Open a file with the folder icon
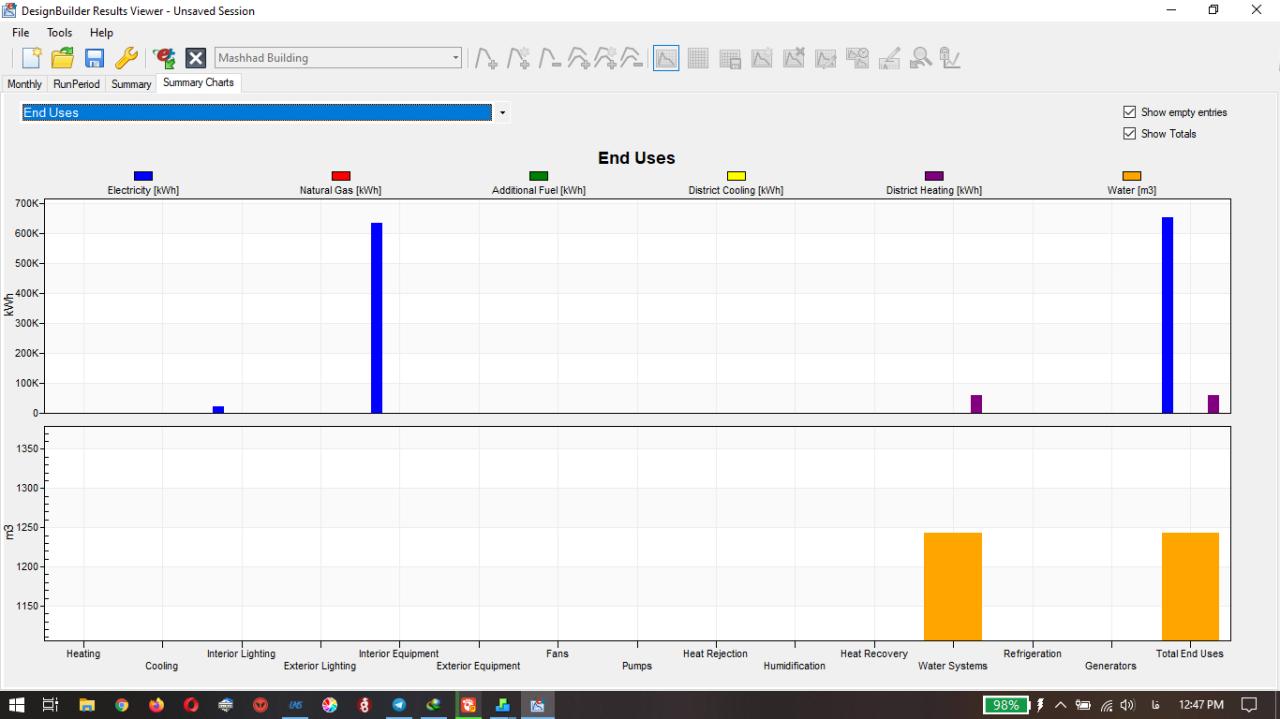1280x719 pixels. pyautogui.click(x=63, y=58)
